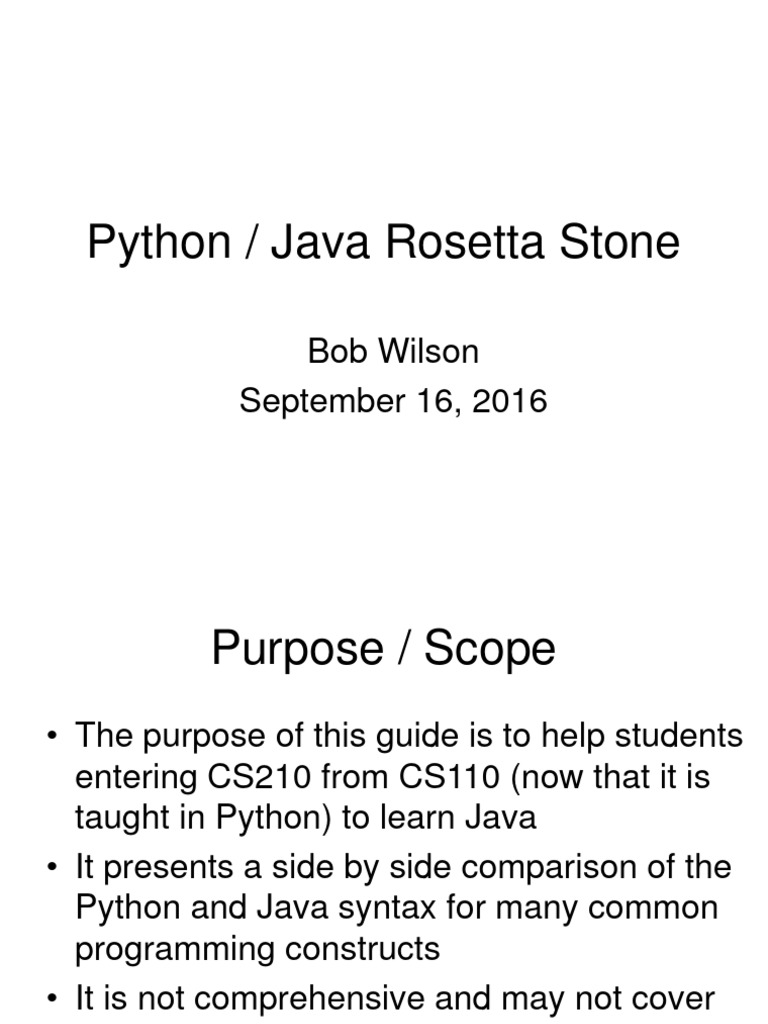Click the line starting "entering CS210 from"
The width and height of the screenshot is (768, 1024).
tap(392, 777)
